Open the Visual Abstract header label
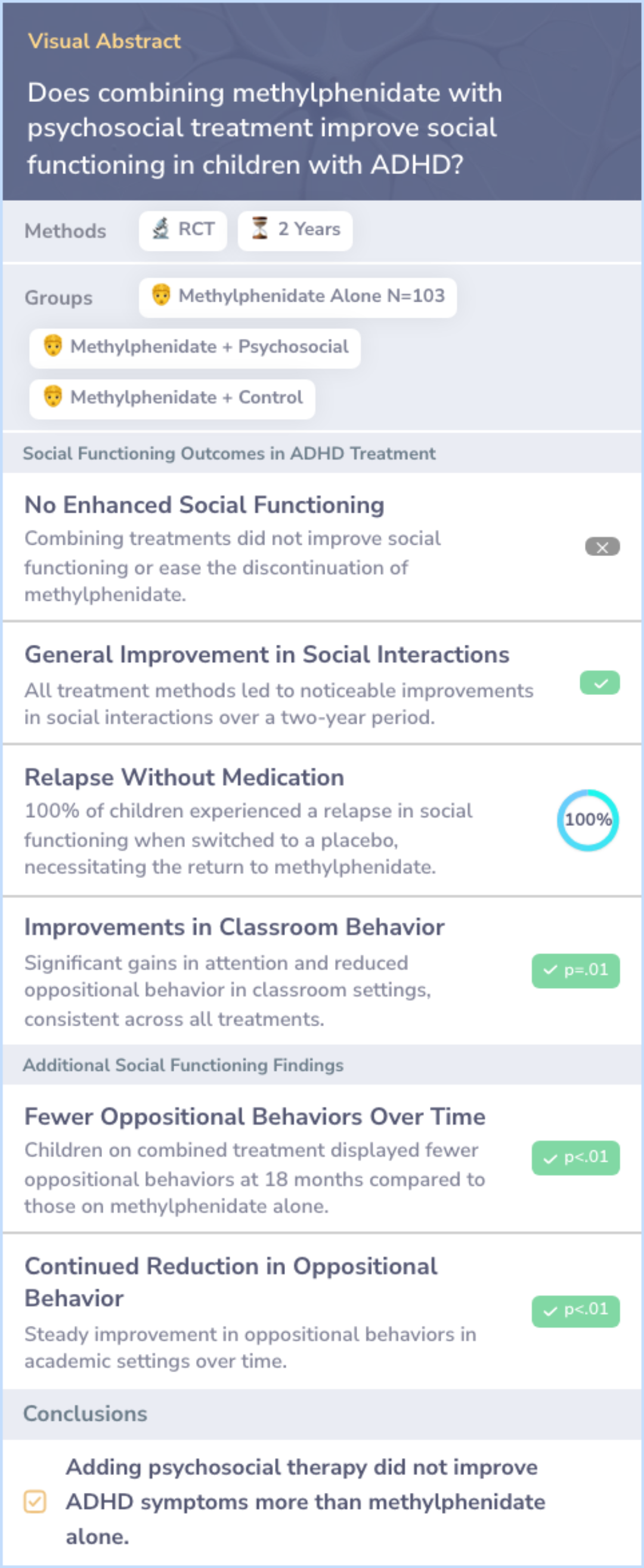This screenshot has width=644, height=1568. click(104, 41)
